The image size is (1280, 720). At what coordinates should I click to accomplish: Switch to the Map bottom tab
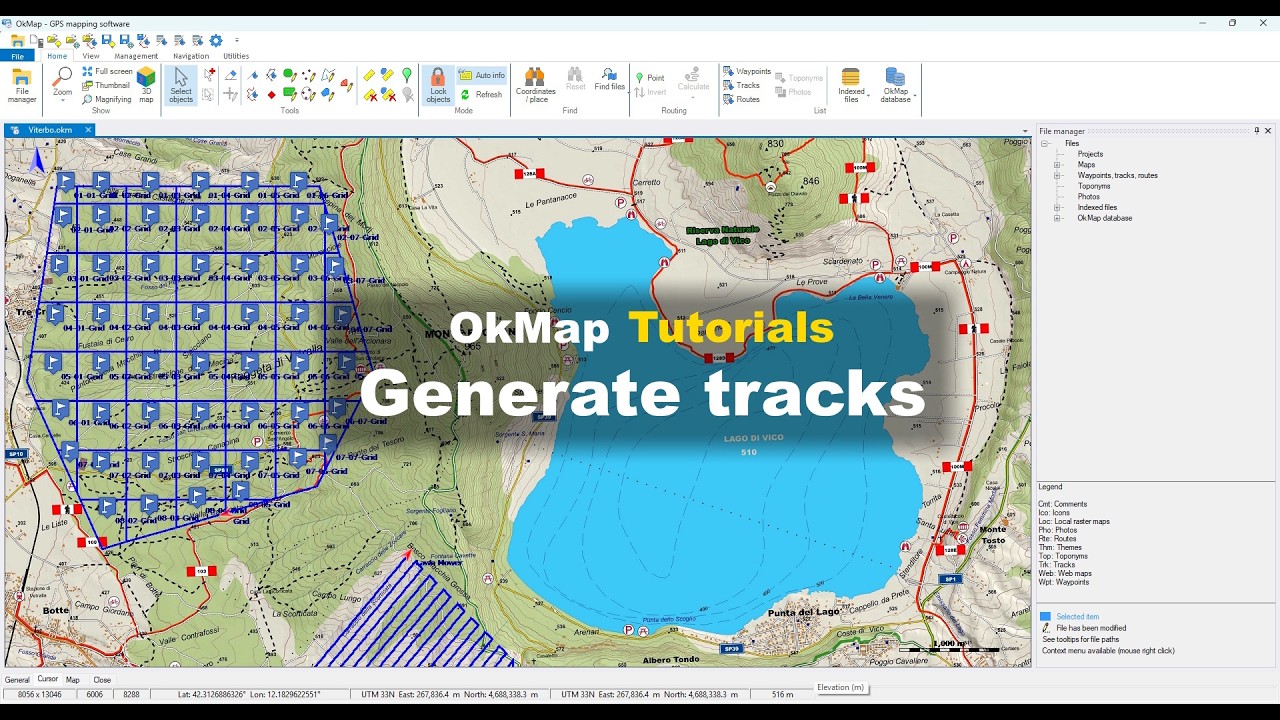coord(73,680)
